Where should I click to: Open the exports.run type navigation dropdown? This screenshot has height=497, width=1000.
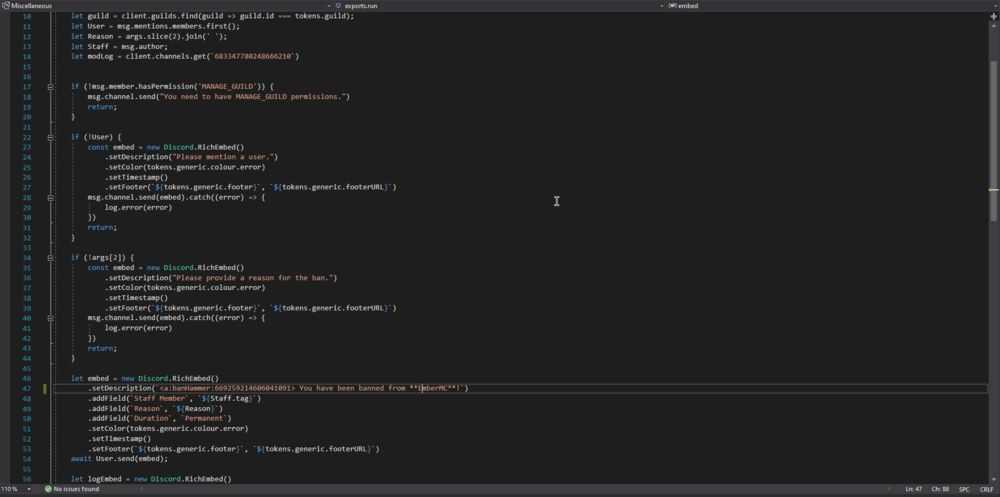click(x=497, y=5)
